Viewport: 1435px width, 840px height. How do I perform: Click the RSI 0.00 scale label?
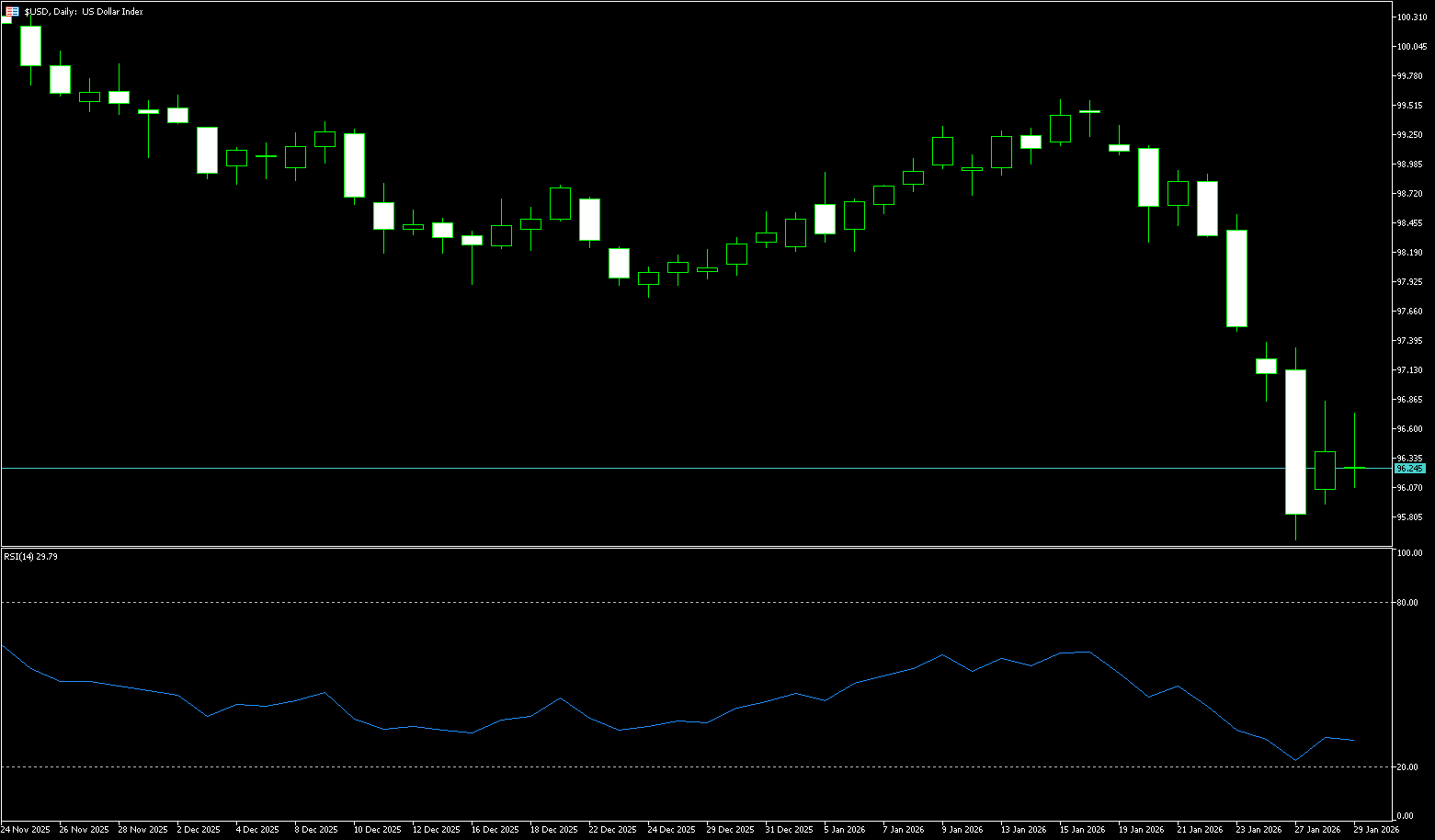(1406, 816)
